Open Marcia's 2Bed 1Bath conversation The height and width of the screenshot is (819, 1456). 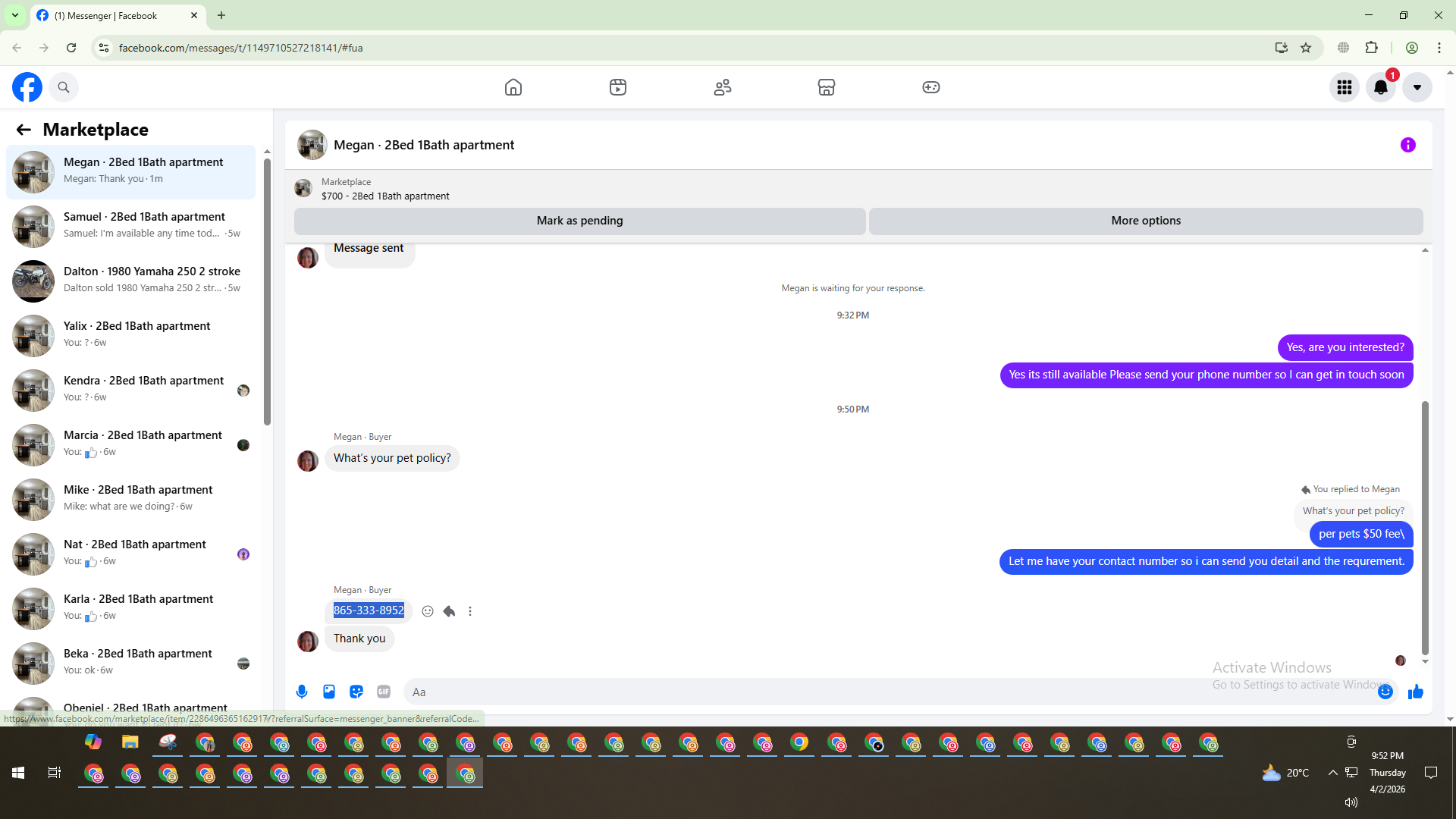(x=130, y=444)
